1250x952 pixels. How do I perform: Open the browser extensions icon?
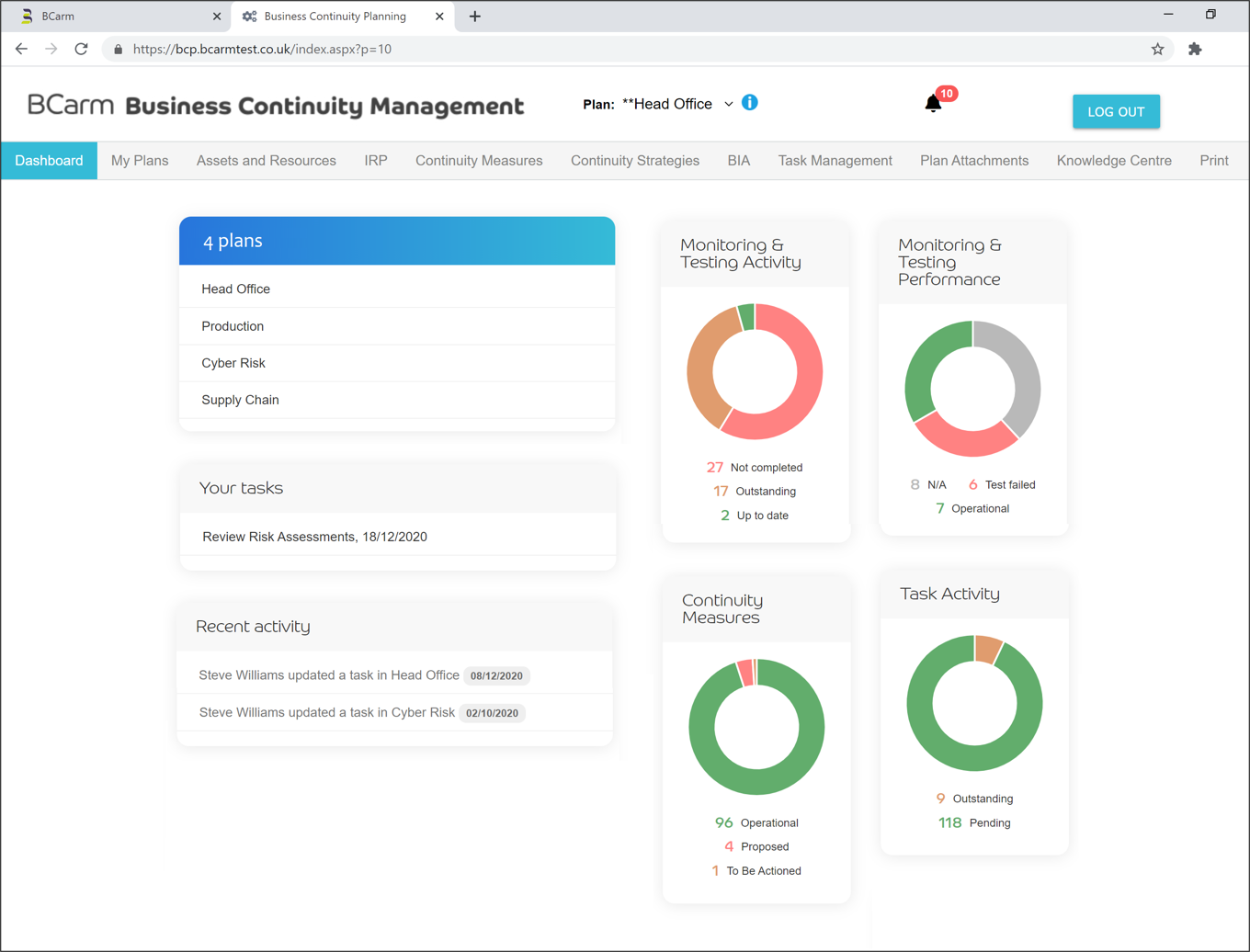pos(1195,49)
